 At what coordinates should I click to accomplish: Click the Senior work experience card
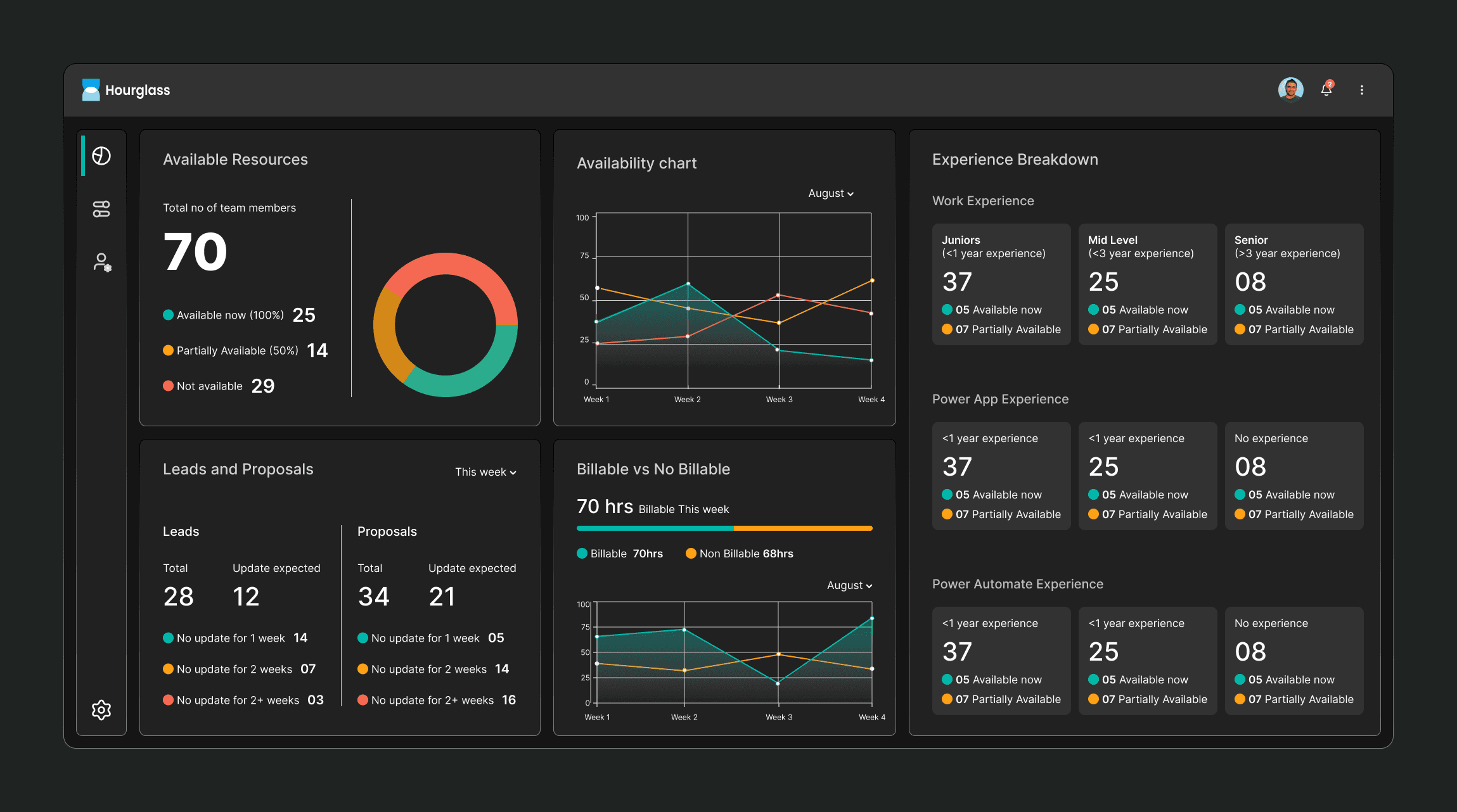pyautogui.click(x=1293, y=284)
